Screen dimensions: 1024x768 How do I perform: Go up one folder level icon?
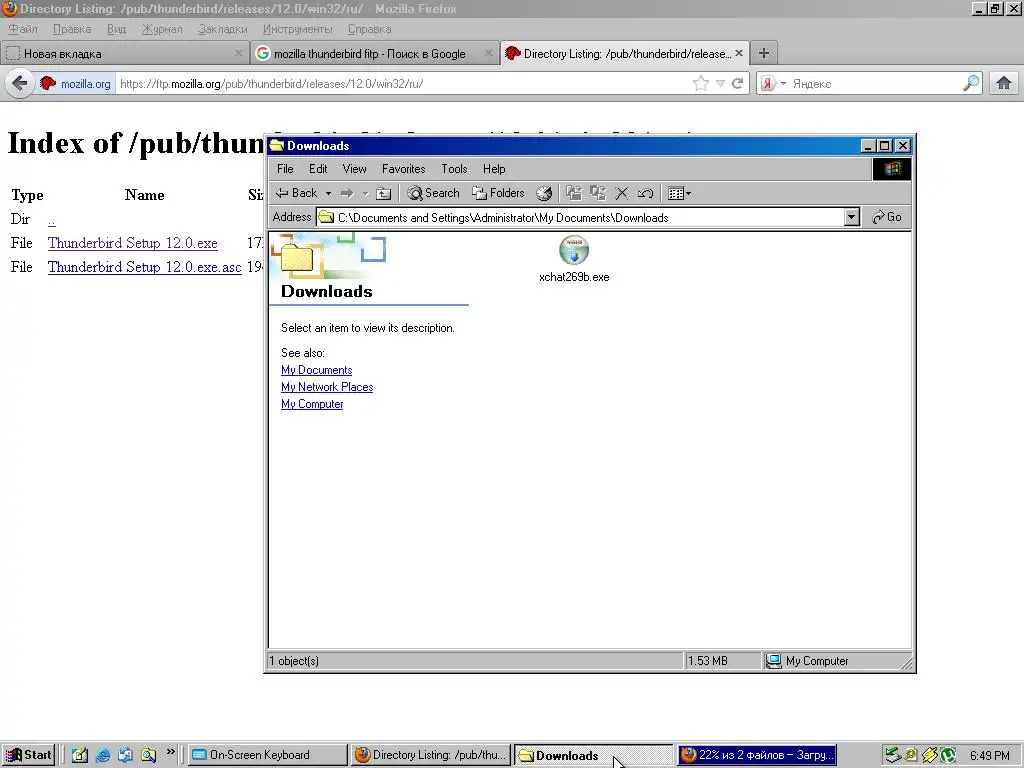[384, 193]
